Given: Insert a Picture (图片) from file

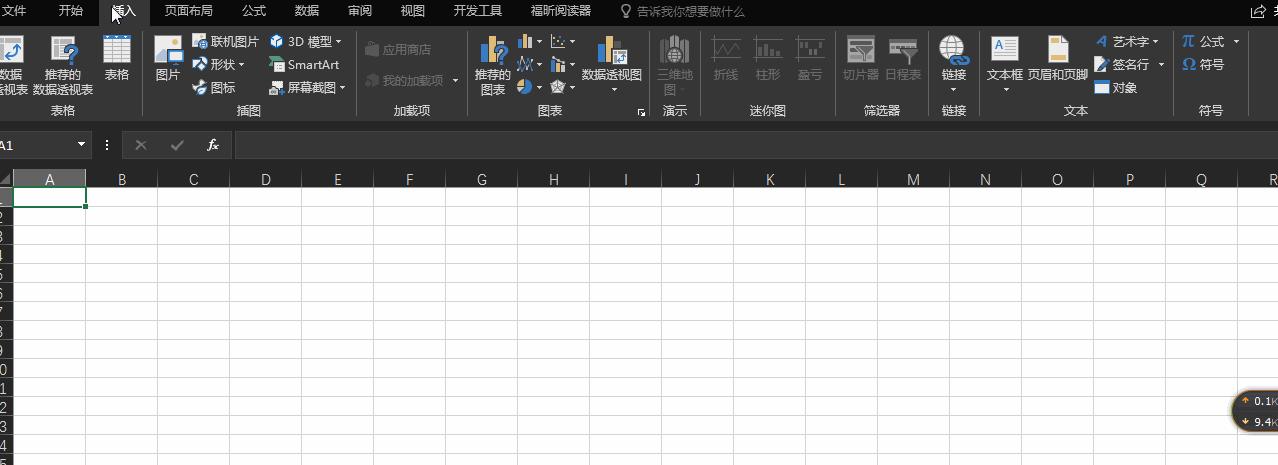Looking at the screenshot, I should coord(168,58).
